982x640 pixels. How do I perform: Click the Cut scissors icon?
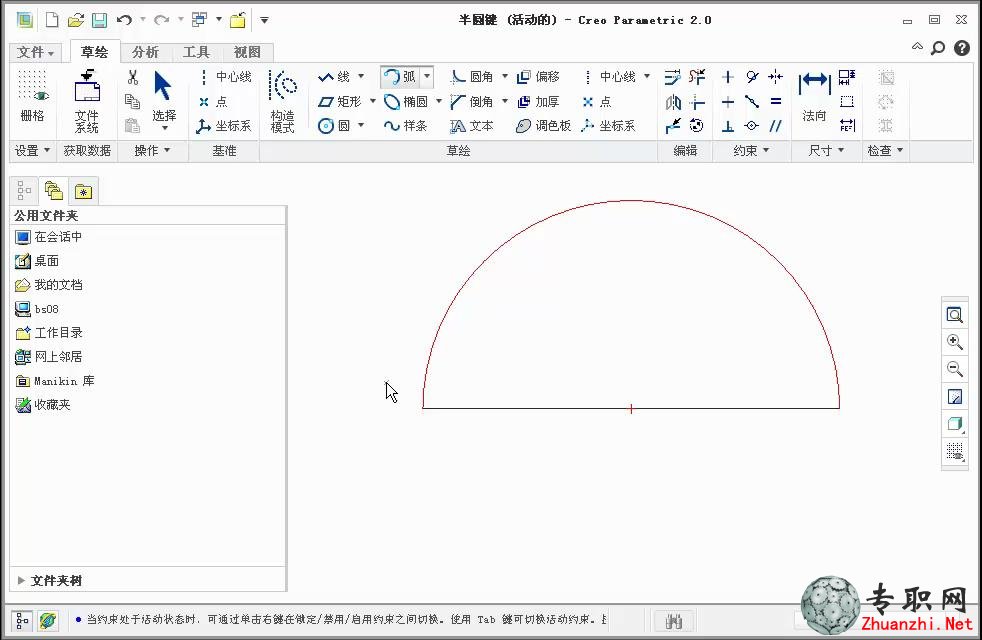tap(132, 77)
